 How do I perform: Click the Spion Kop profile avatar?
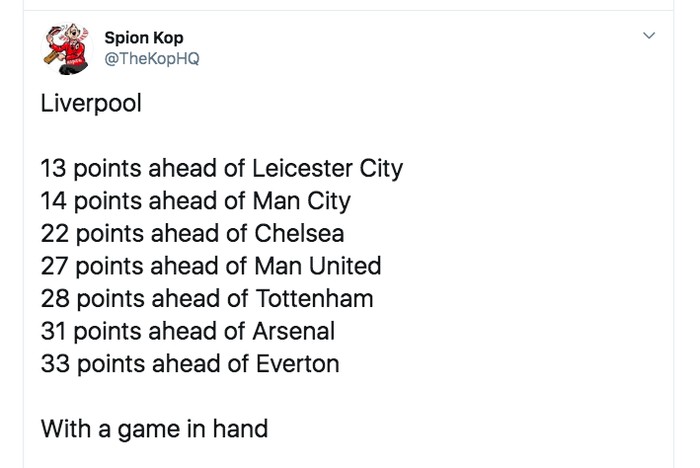click(67, 49)
